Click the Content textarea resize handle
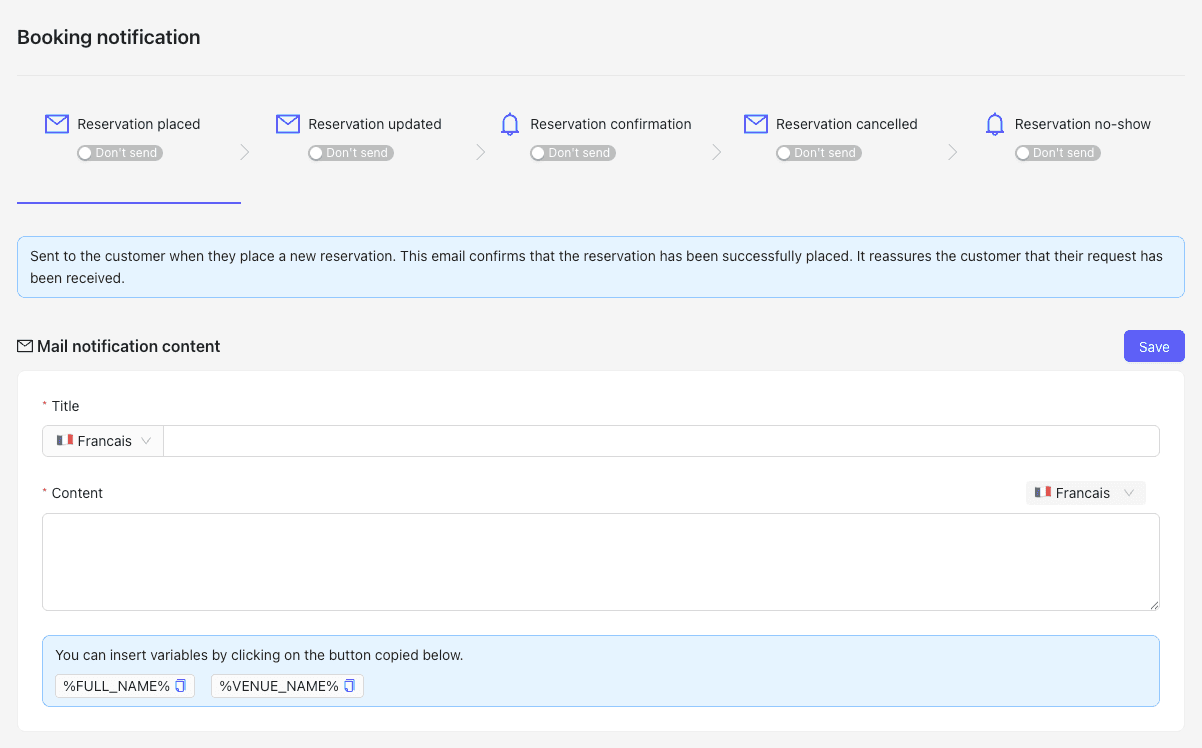Screen dimensions: 1202x748 (1153, 604)
